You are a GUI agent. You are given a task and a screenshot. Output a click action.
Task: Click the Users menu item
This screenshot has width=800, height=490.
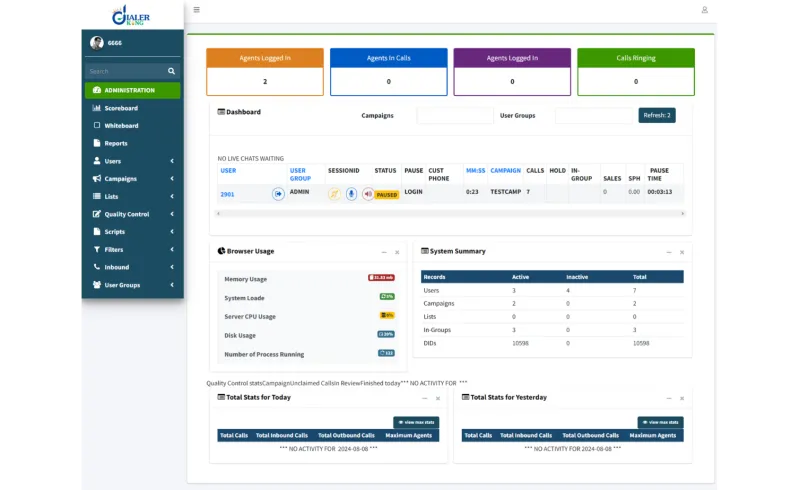click(x=133, y=161)
